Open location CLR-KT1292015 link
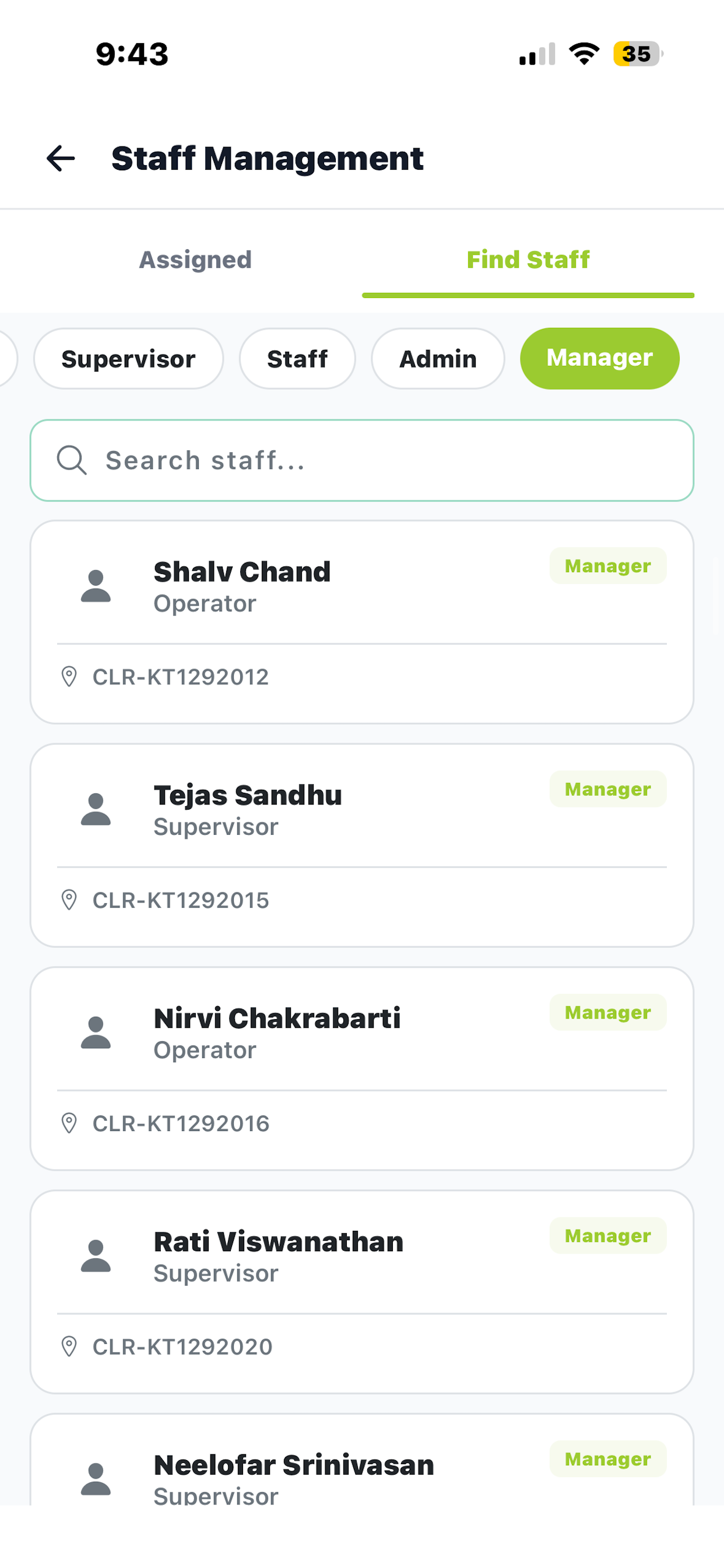Image resolution: width=724 pixels, height=1568 pixels. pyautogui.click(x=181, y=900)
